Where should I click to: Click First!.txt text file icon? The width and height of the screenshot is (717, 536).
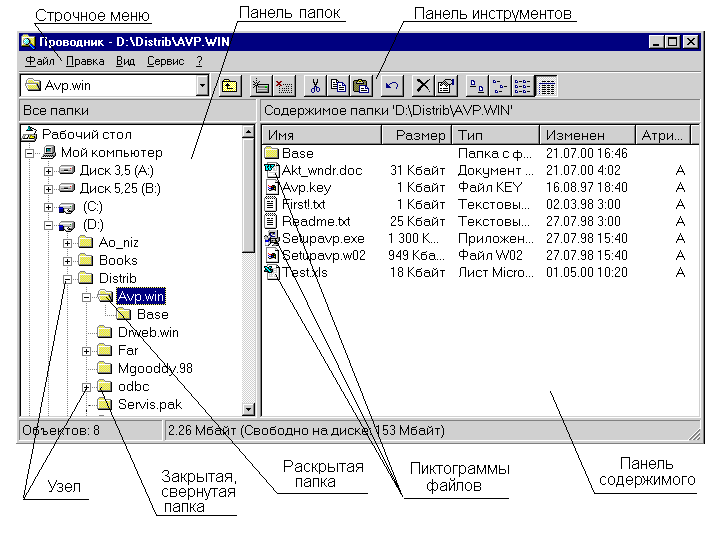coord(271,204)
